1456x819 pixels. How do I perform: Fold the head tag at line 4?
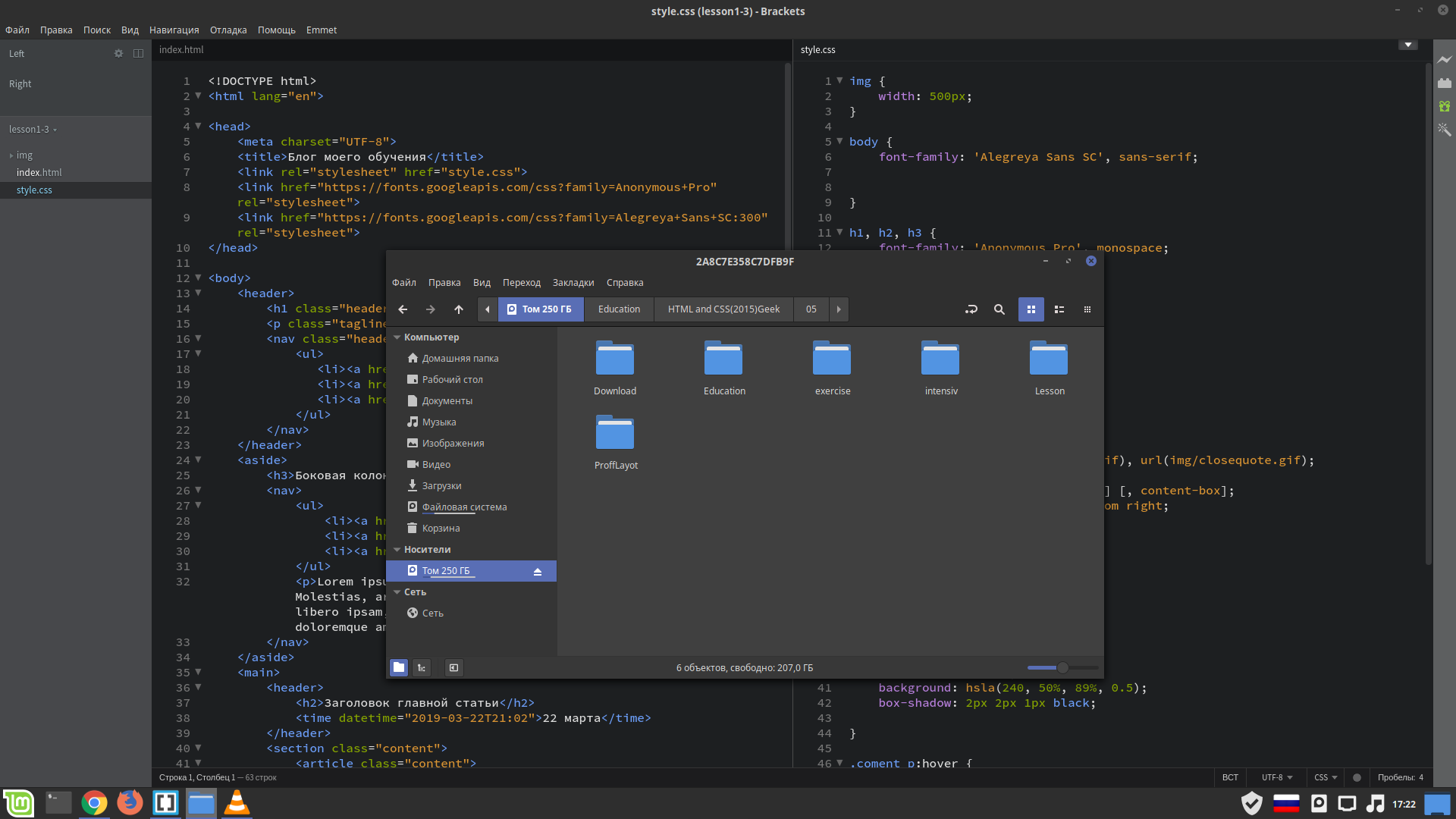click(x=198, y=126)
